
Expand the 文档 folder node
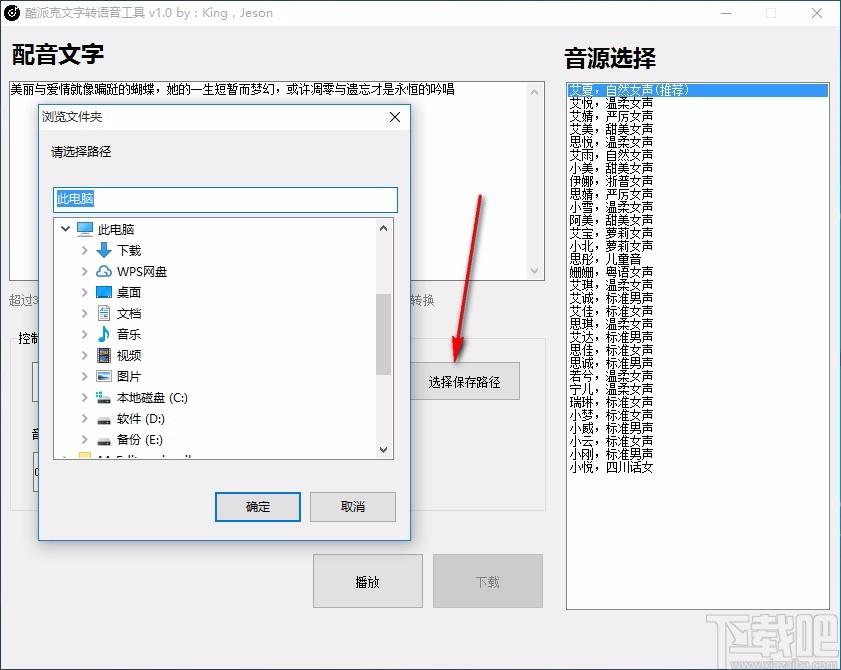84,313
